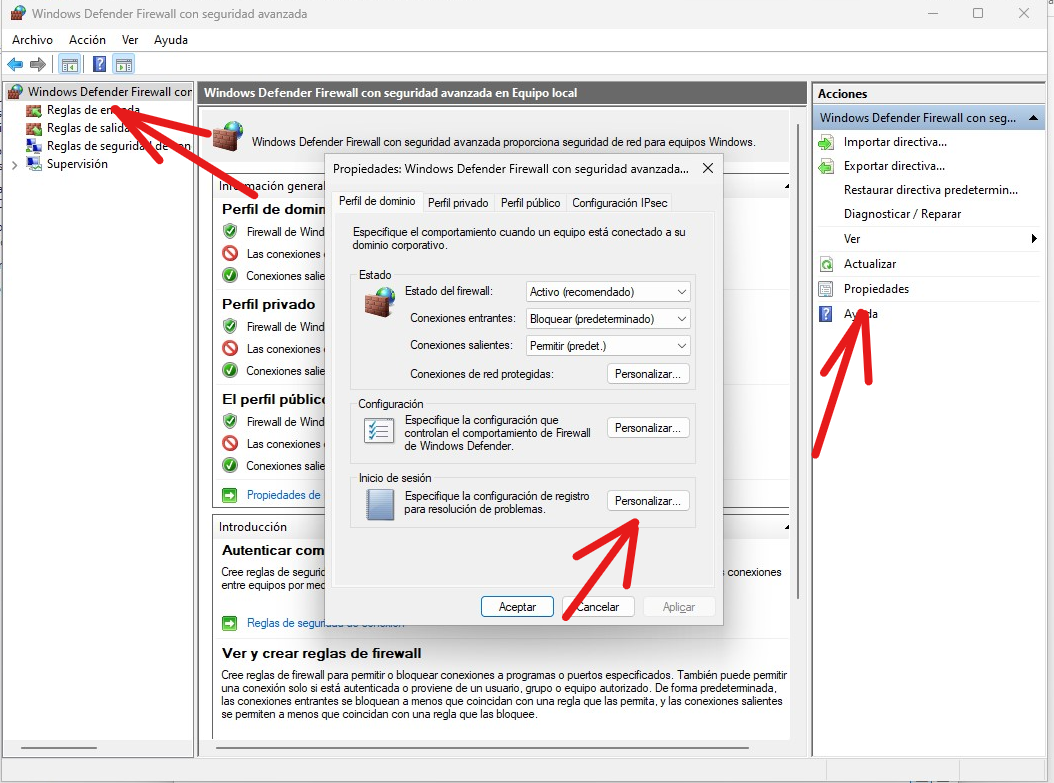Click Personalizar button under Inicio de sesión
Viewport: 1054px width, 783px height.
(x=648, y=501)
